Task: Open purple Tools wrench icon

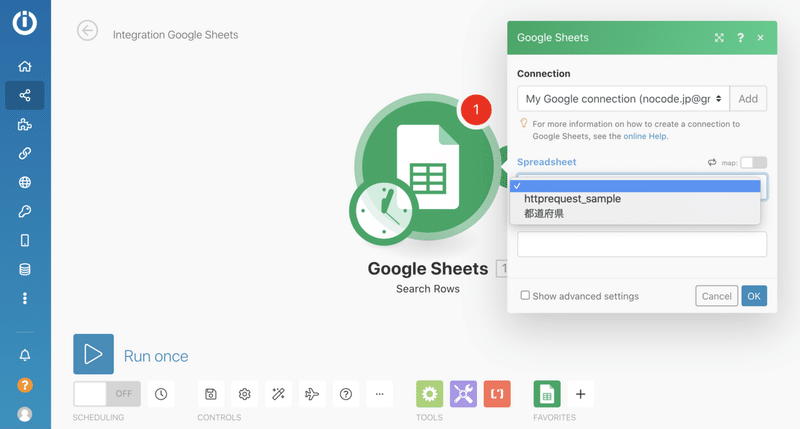Action: (x=463, y=394)
